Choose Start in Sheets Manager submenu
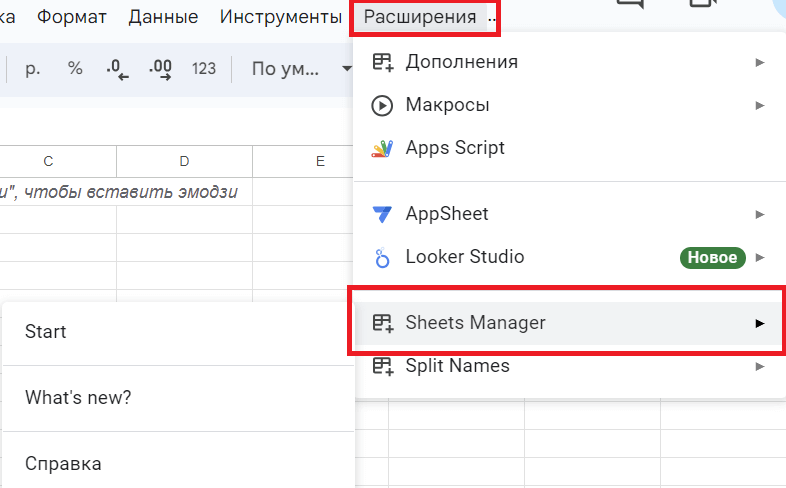786x488 pixels. pos(178,332)
